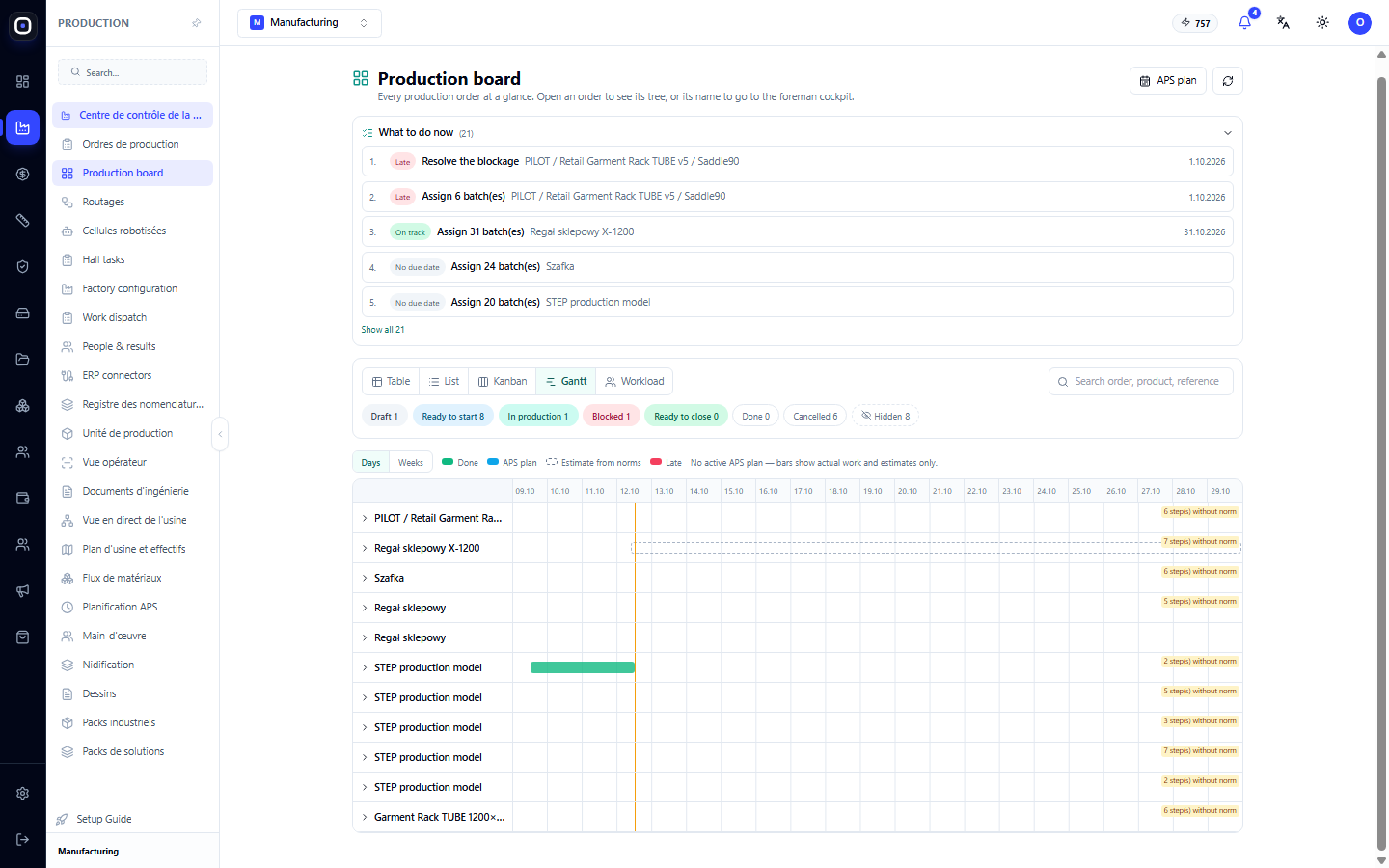Image resolution: width=1389 pixels, height=868 pixels.
Task: Switch to the Kanban view tab
Action: click(503, 382)
